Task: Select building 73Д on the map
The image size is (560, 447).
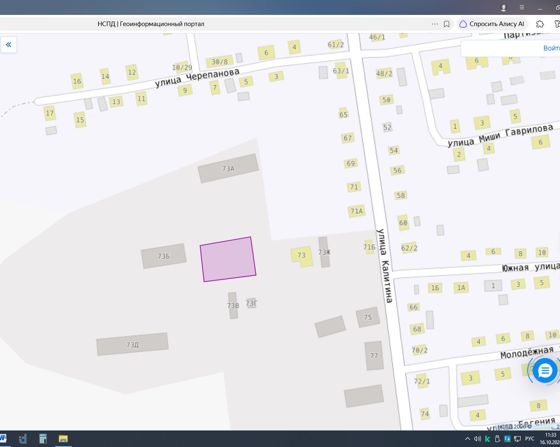Action: (x=132, y=344)
